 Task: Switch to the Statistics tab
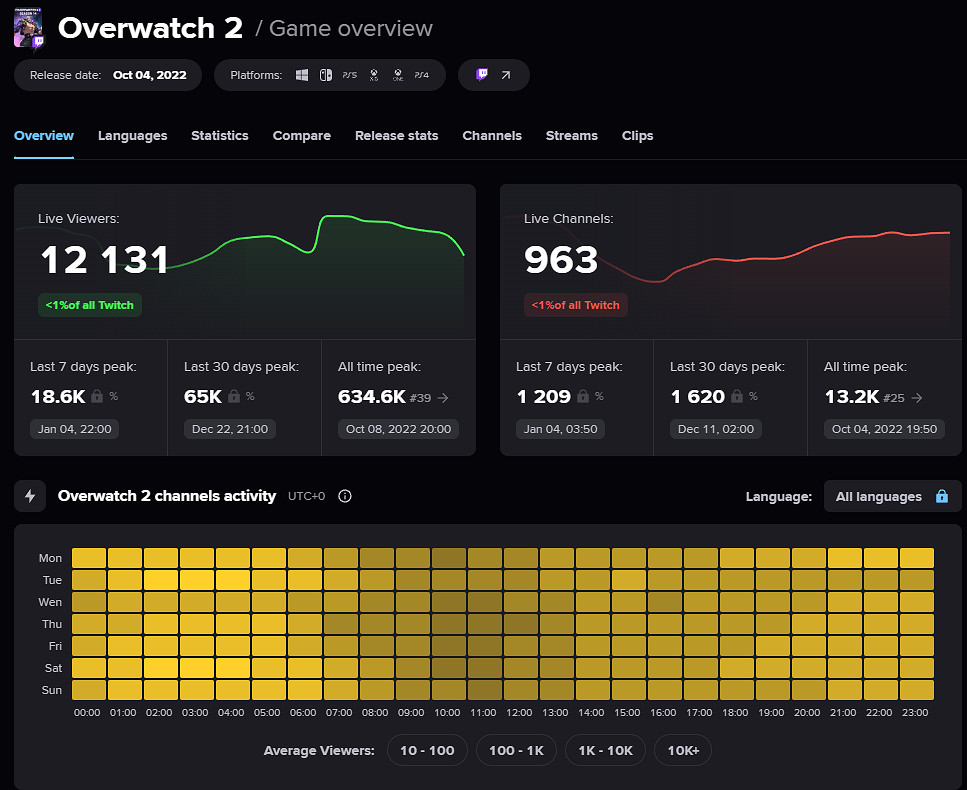(219, 136)
